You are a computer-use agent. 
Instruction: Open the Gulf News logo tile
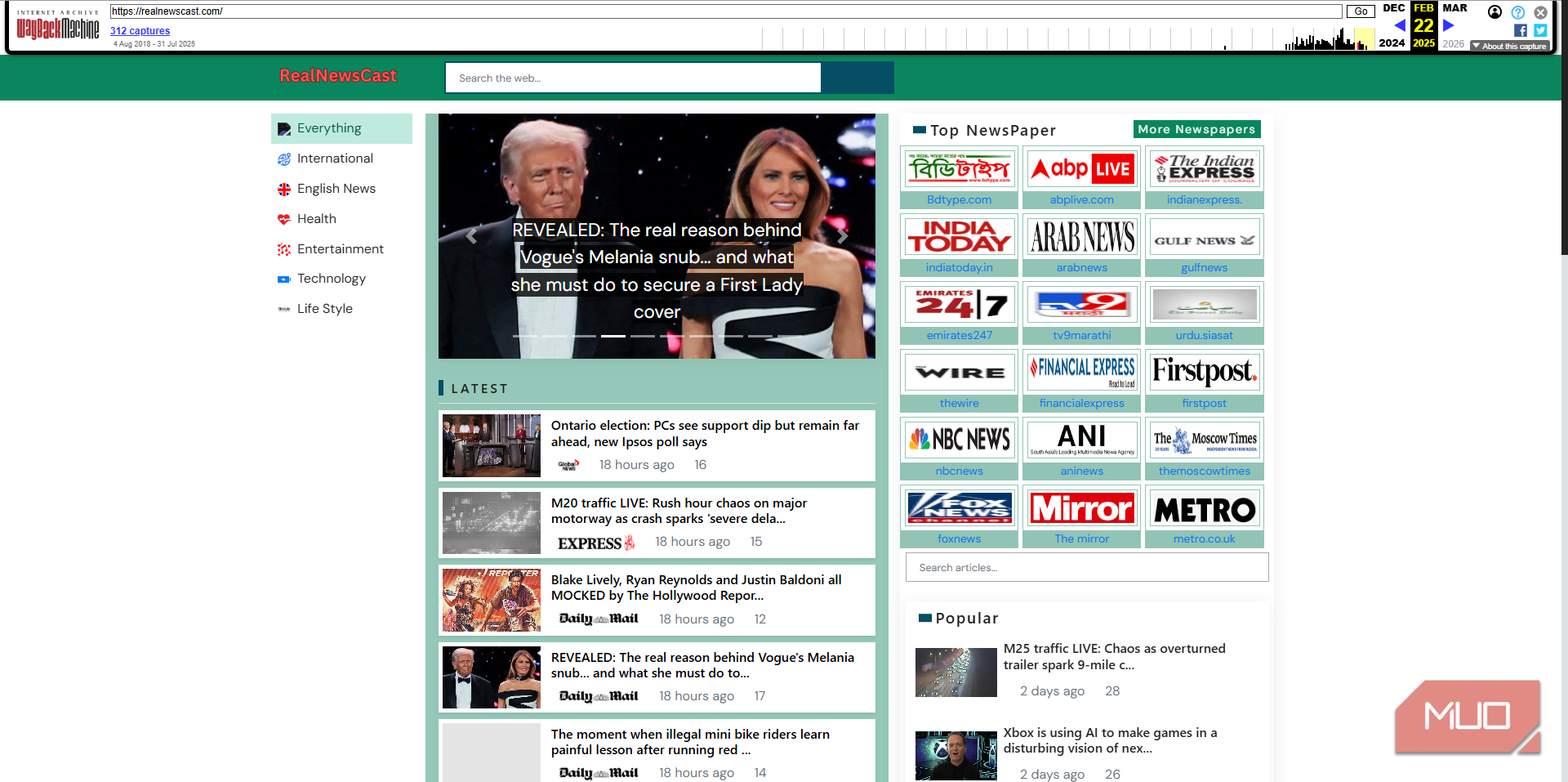pyautogui.click(x=1204, y=237)
